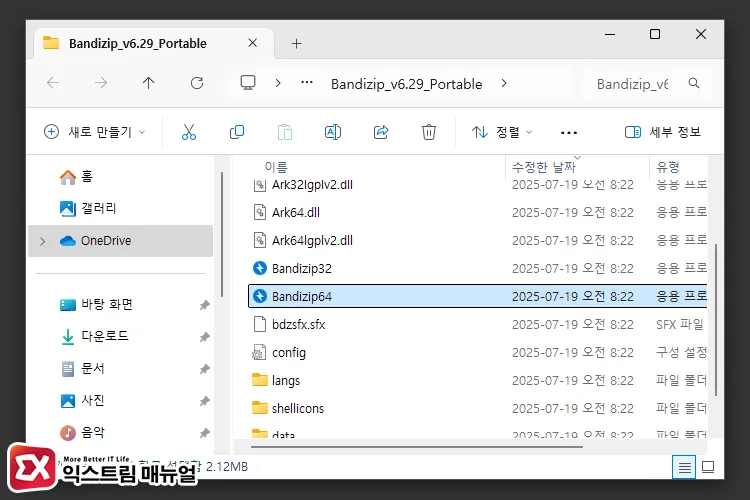
Task: Click the Paste clipboard icon
Action: coord(285,132)
